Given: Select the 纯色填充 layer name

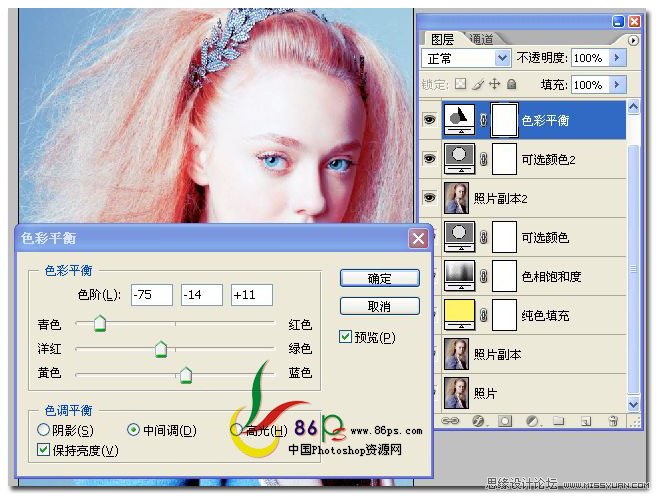Looking at the screenshot, I should click(x=546, y=316).
